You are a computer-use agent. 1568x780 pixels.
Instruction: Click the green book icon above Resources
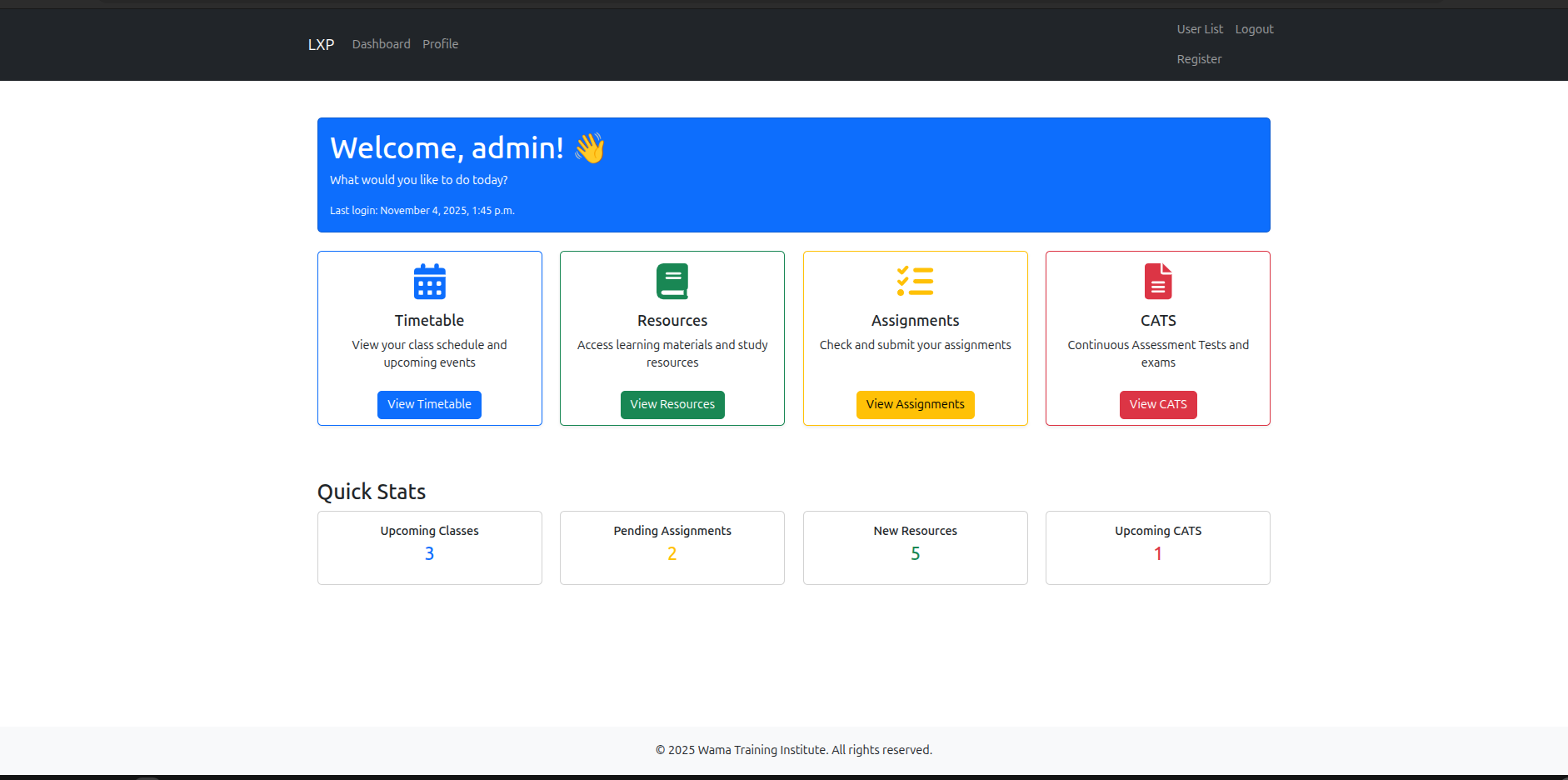[x=672, y=281]
